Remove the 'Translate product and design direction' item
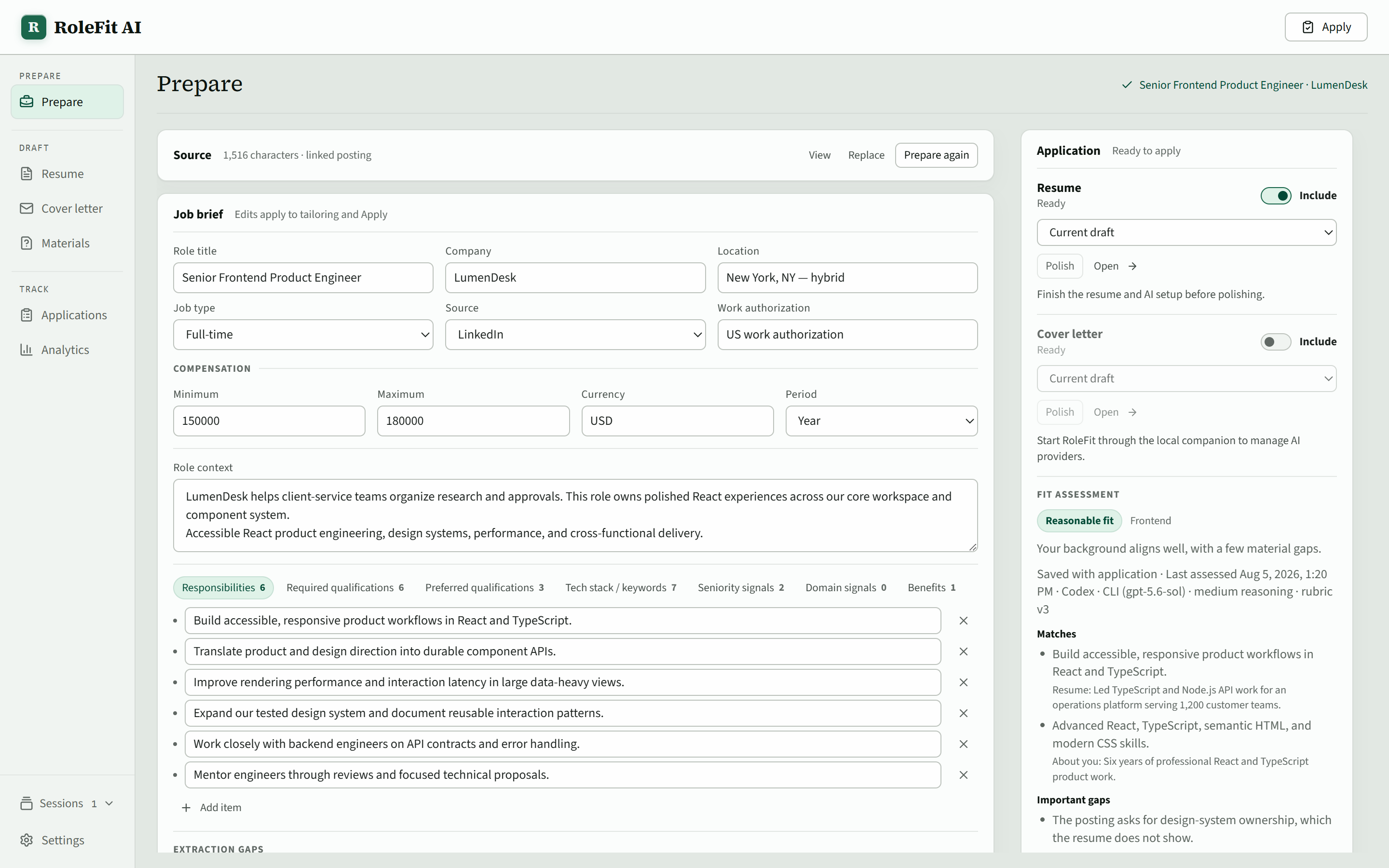Viewport: 1389px width, 868px height. [964, 651]
